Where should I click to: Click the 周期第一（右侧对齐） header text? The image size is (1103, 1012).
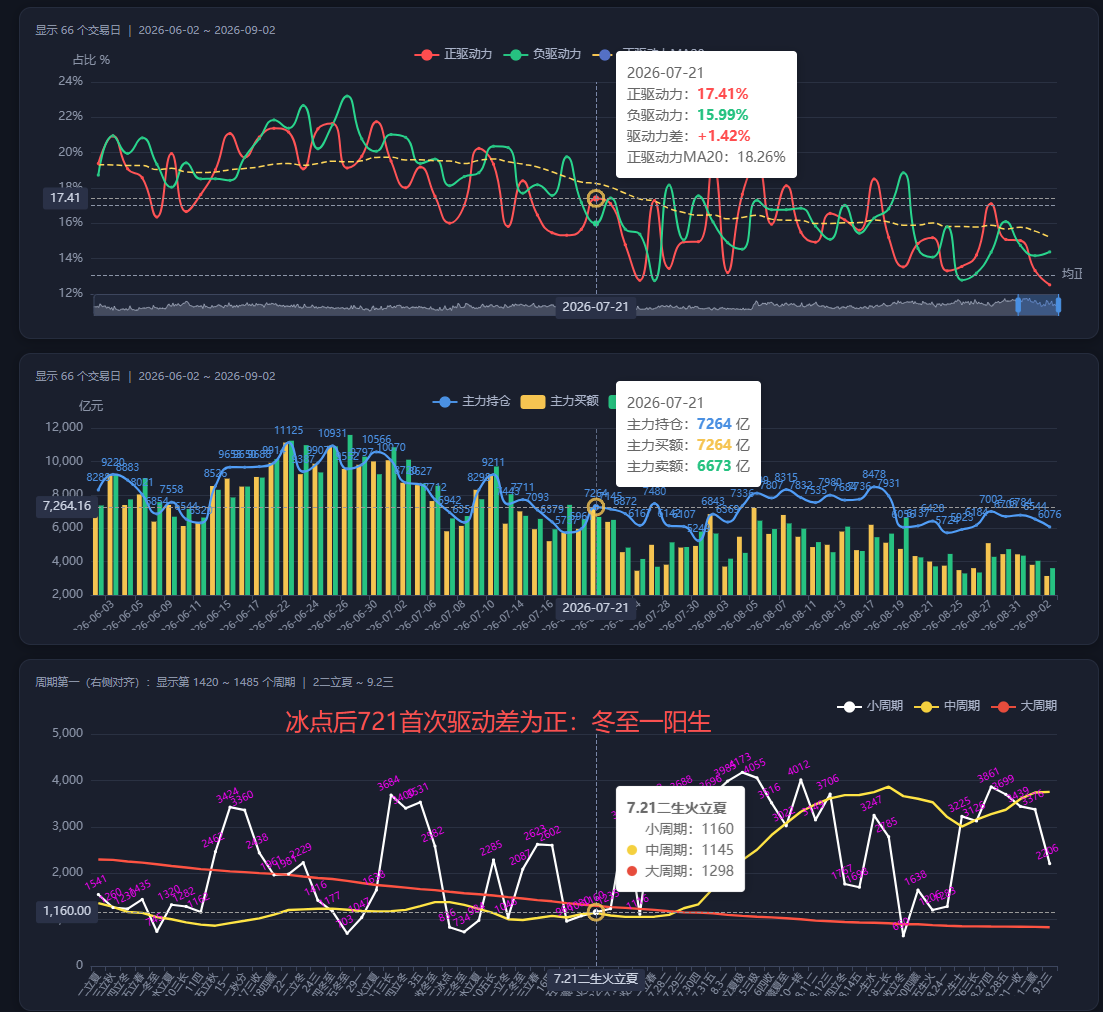[89, 682]
